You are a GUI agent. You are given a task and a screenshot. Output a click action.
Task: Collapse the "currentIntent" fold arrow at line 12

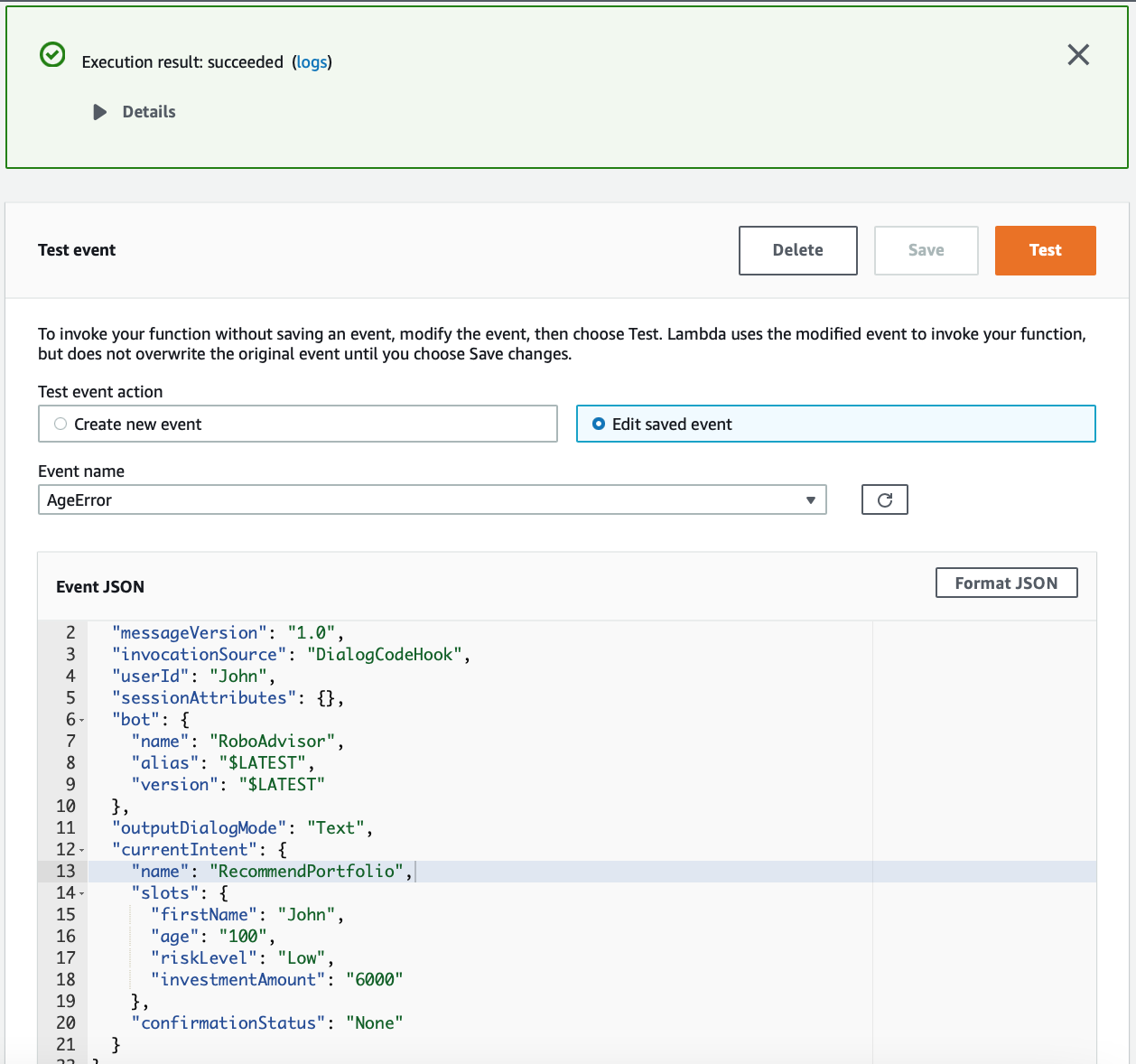(81, 850)
